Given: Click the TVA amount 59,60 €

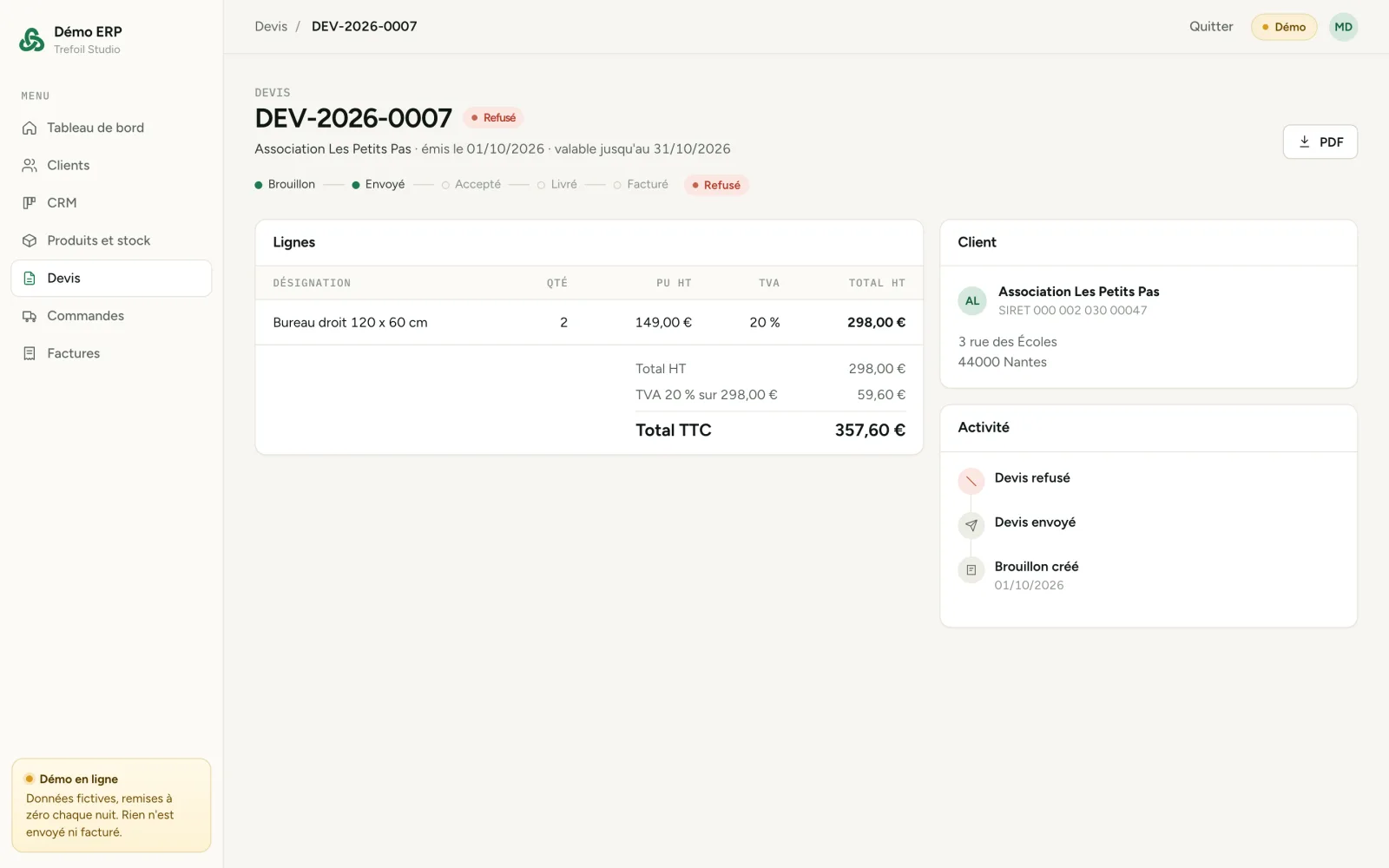Looking at the screenshot, I should click(881, 395).
